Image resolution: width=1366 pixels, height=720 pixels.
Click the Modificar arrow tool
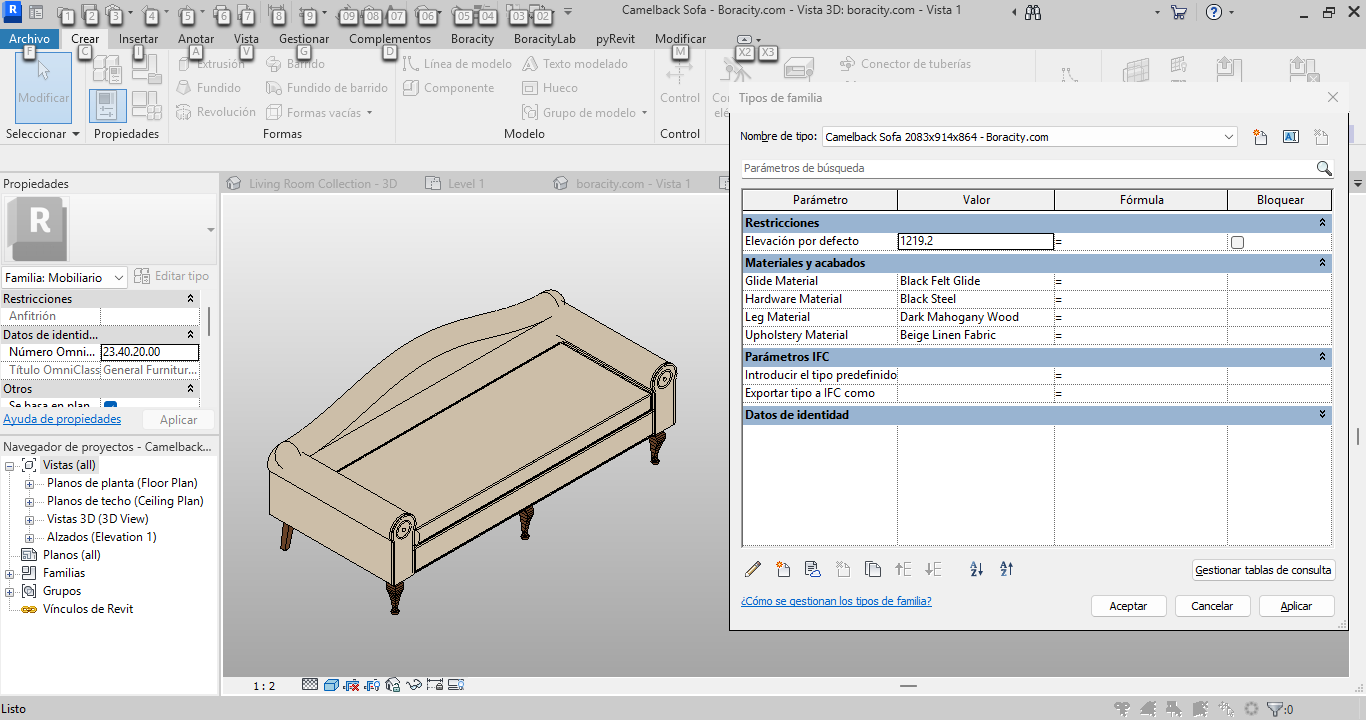pos(44,87)
